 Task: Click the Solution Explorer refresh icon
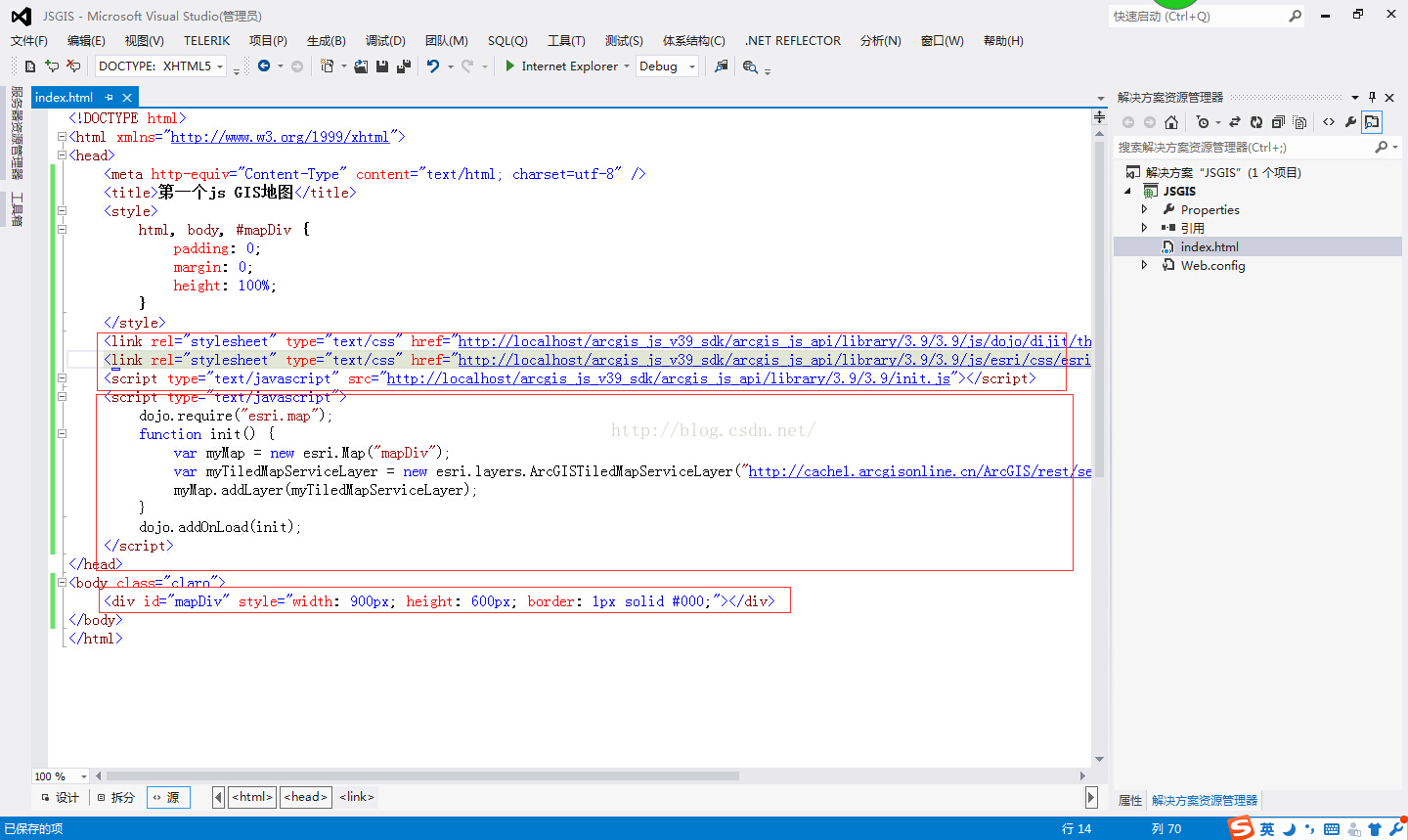click(1256, 122)
